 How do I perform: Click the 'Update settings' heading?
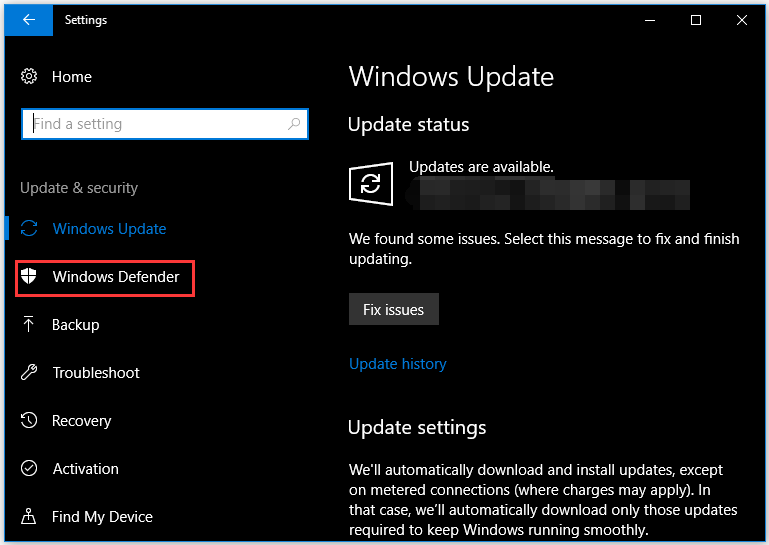417,427
